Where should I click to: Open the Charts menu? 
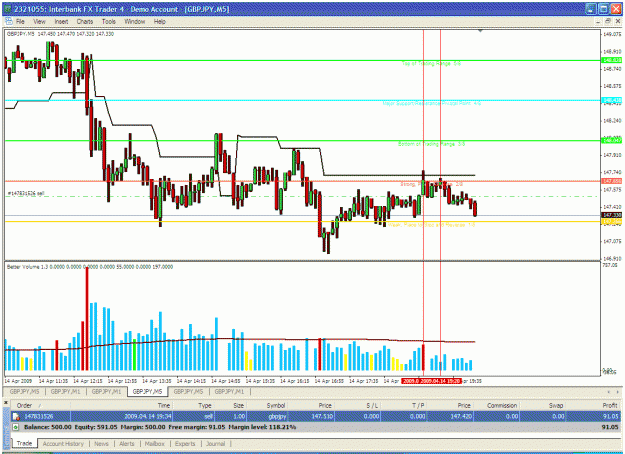tap(85, 22)
